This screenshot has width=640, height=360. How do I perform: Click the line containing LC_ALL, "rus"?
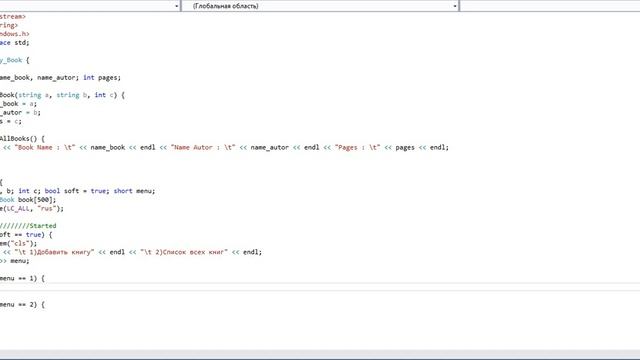pos(32,209)
